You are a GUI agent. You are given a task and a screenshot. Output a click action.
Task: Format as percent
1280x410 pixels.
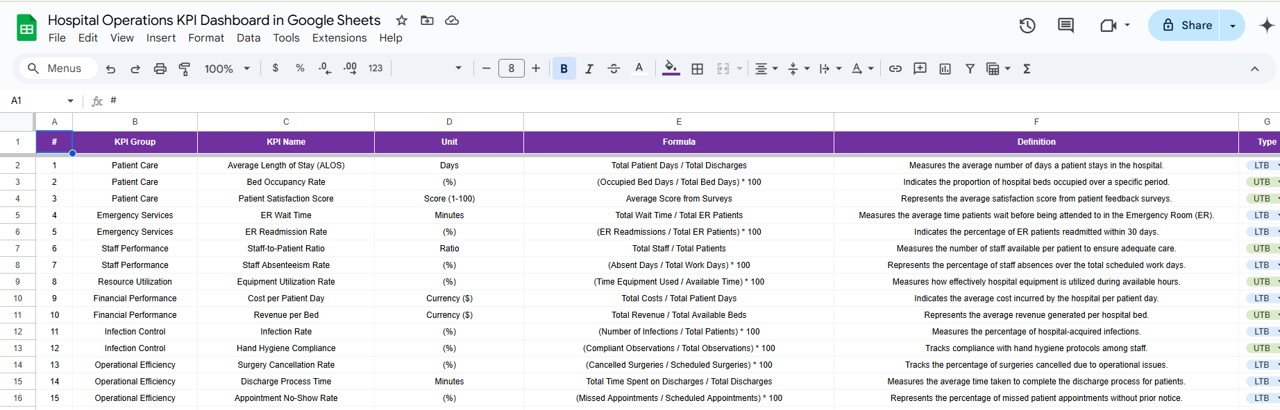click(x=299, y=69)
